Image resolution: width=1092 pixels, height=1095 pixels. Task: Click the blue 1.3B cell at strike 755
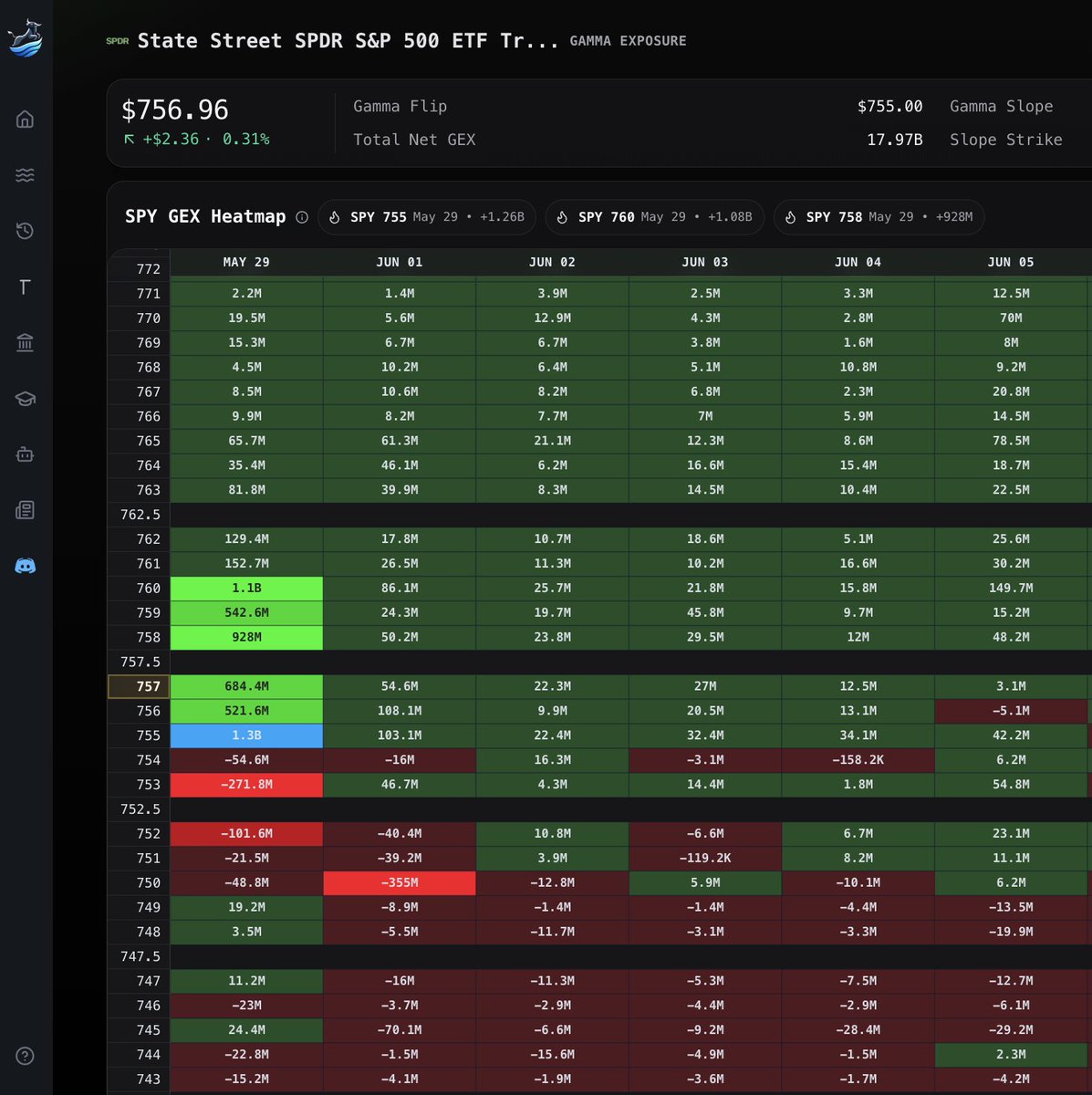[246, 735]
